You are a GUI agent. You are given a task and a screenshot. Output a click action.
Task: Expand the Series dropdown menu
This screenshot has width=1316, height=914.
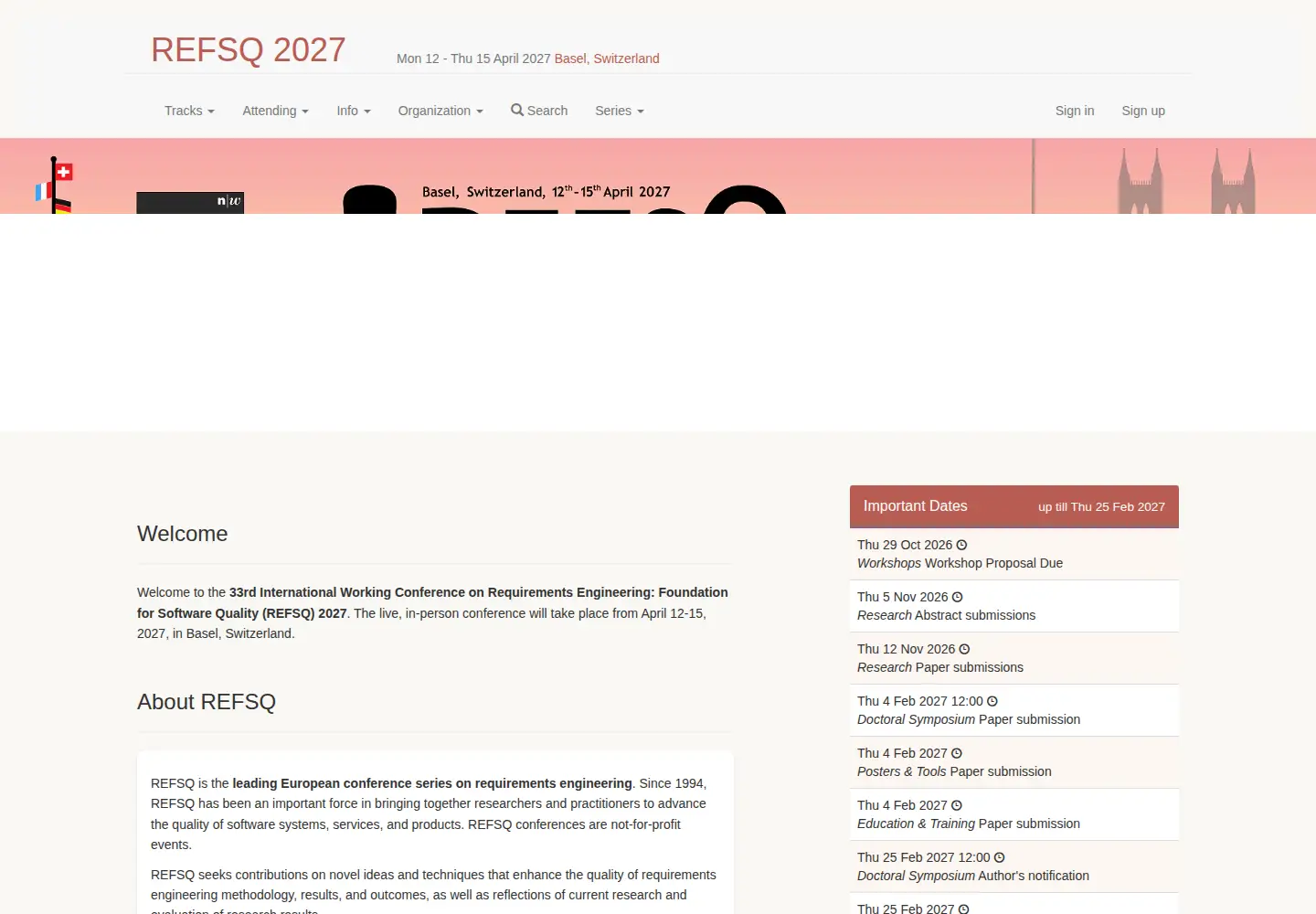point(620,111)
